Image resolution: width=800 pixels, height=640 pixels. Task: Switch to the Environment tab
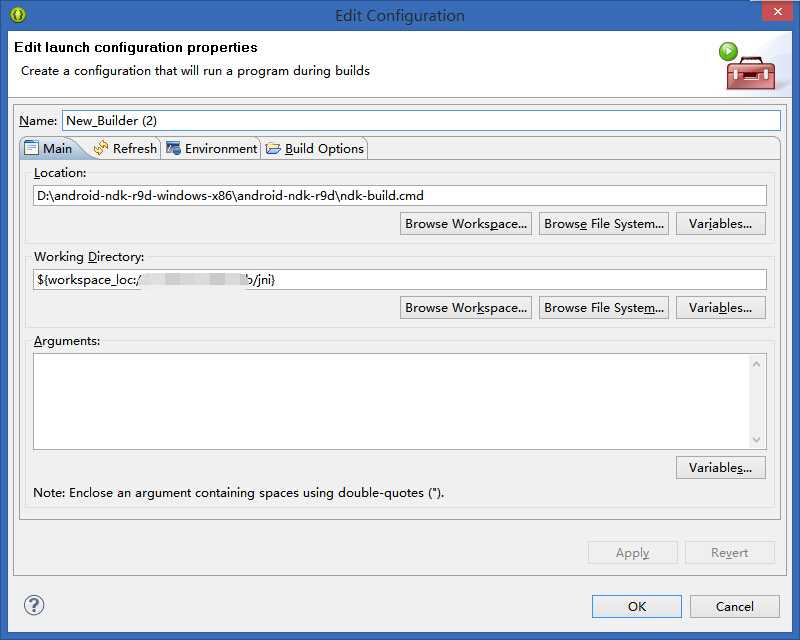211,148
